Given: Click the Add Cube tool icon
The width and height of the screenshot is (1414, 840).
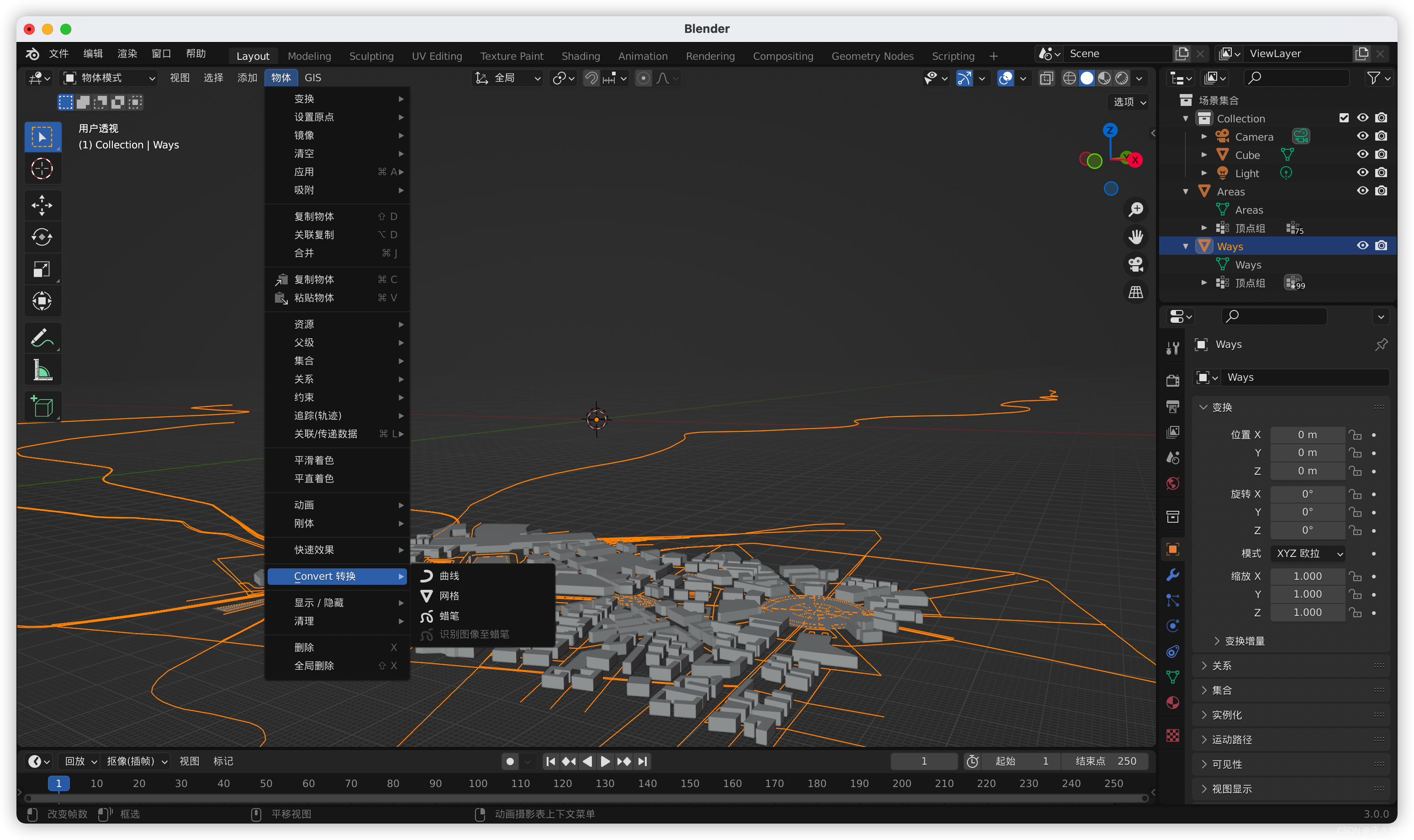Looking at the screenshot, I should point(42,406).
